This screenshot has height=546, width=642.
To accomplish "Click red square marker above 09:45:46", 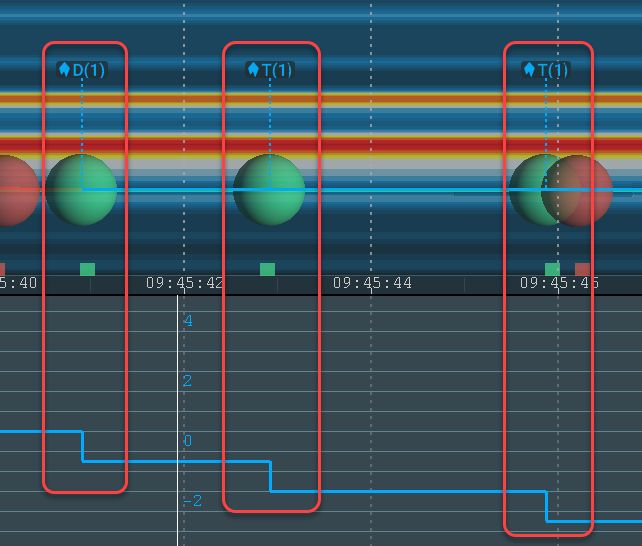I will pyautogui.click(x=582, y=269).
